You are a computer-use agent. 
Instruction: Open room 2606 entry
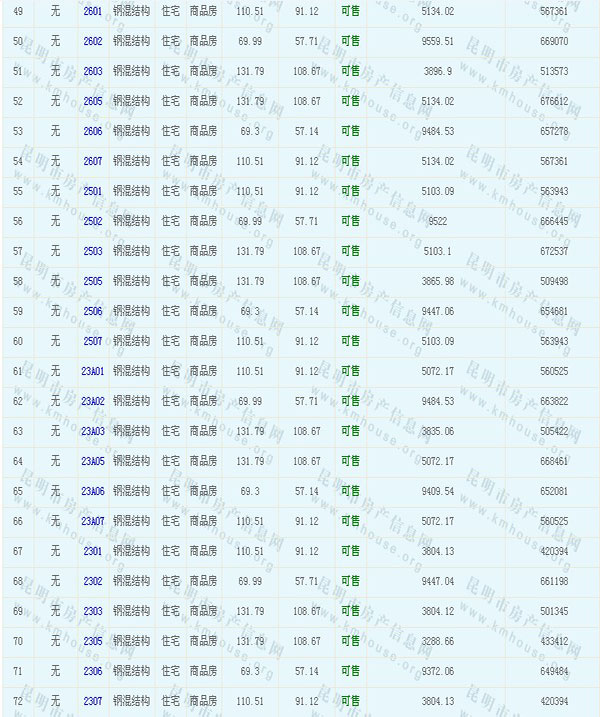point(93,131)
